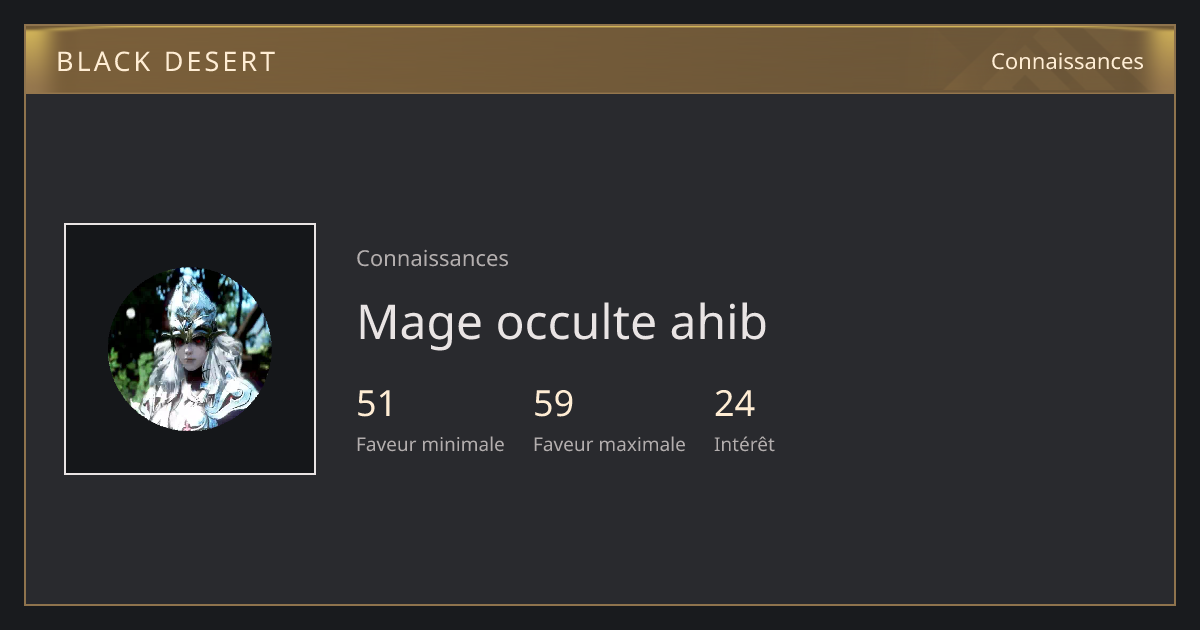Select the minimum favor value 51
Screen dimensions: 1200x630
376,404
